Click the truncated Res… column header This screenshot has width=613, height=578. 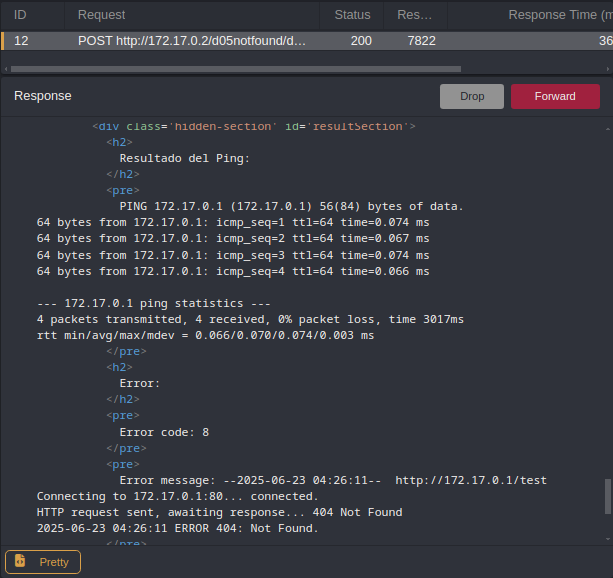[415, 15]
